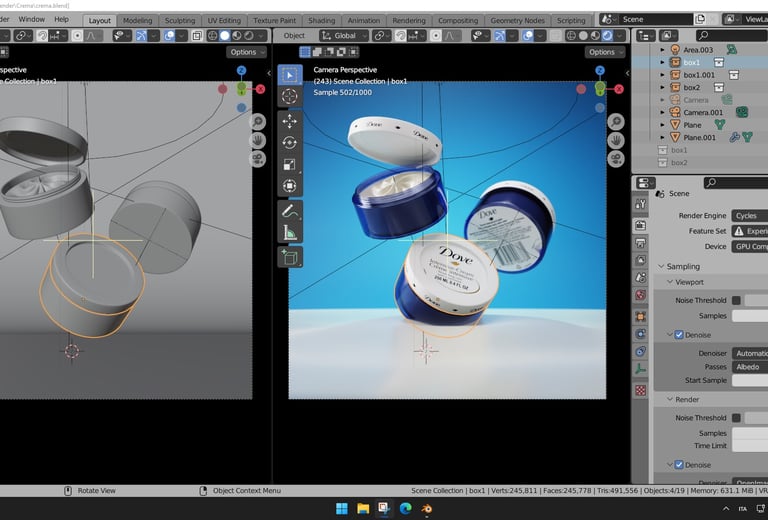The height and width of the screenshot is (520, 768).
Task: Expand Camera.001 in outliner
Action: [663, 113]
